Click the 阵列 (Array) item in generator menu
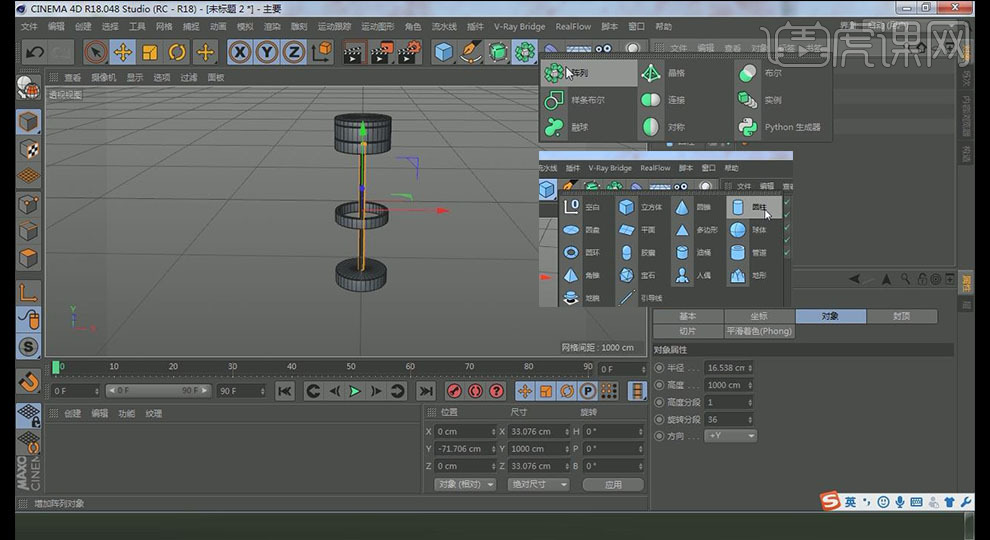Screen dimensions: 990x540 coord(588,73)
